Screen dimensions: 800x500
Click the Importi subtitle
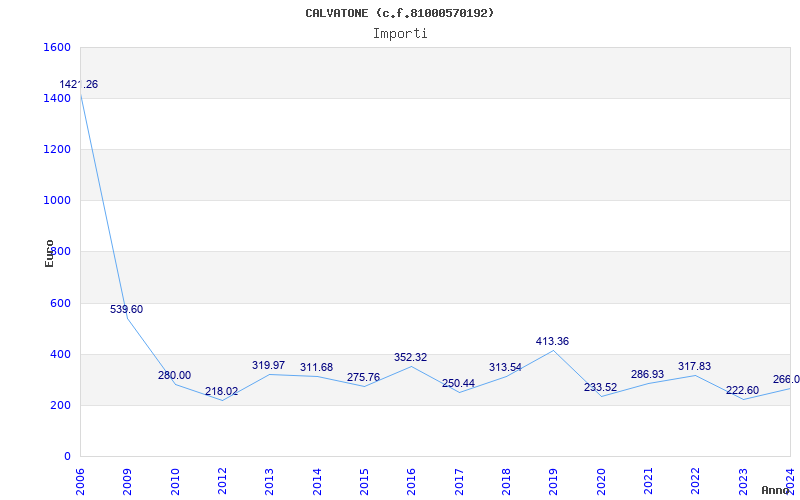399,34
